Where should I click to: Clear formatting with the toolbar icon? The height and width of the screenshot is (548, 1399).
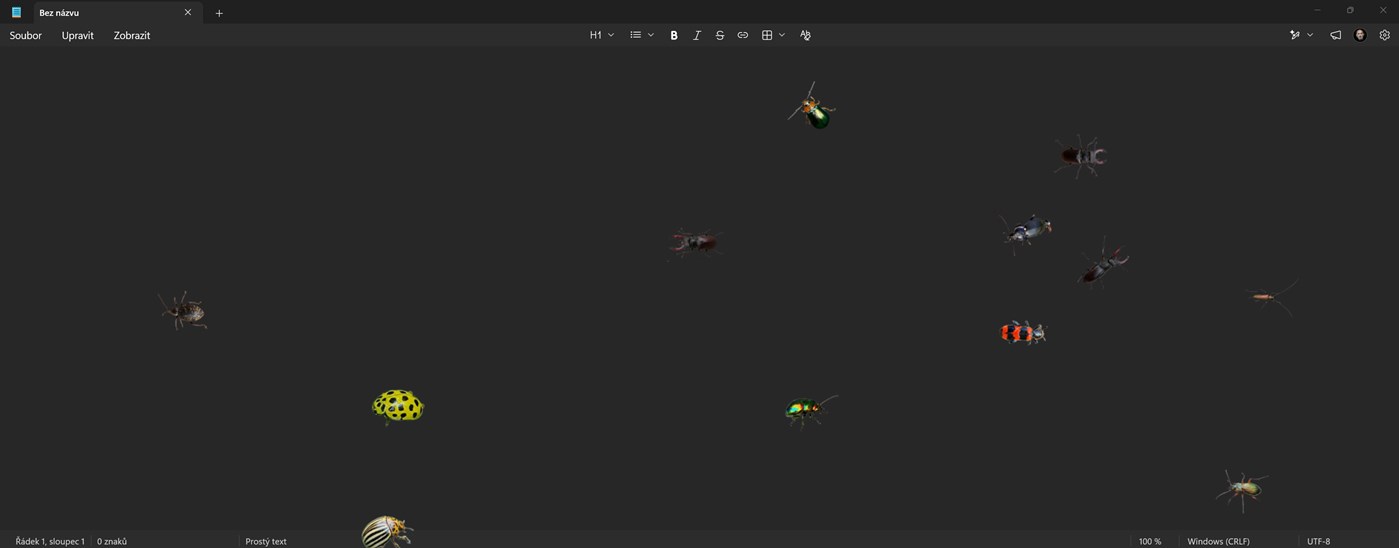[x=805, y=35]
